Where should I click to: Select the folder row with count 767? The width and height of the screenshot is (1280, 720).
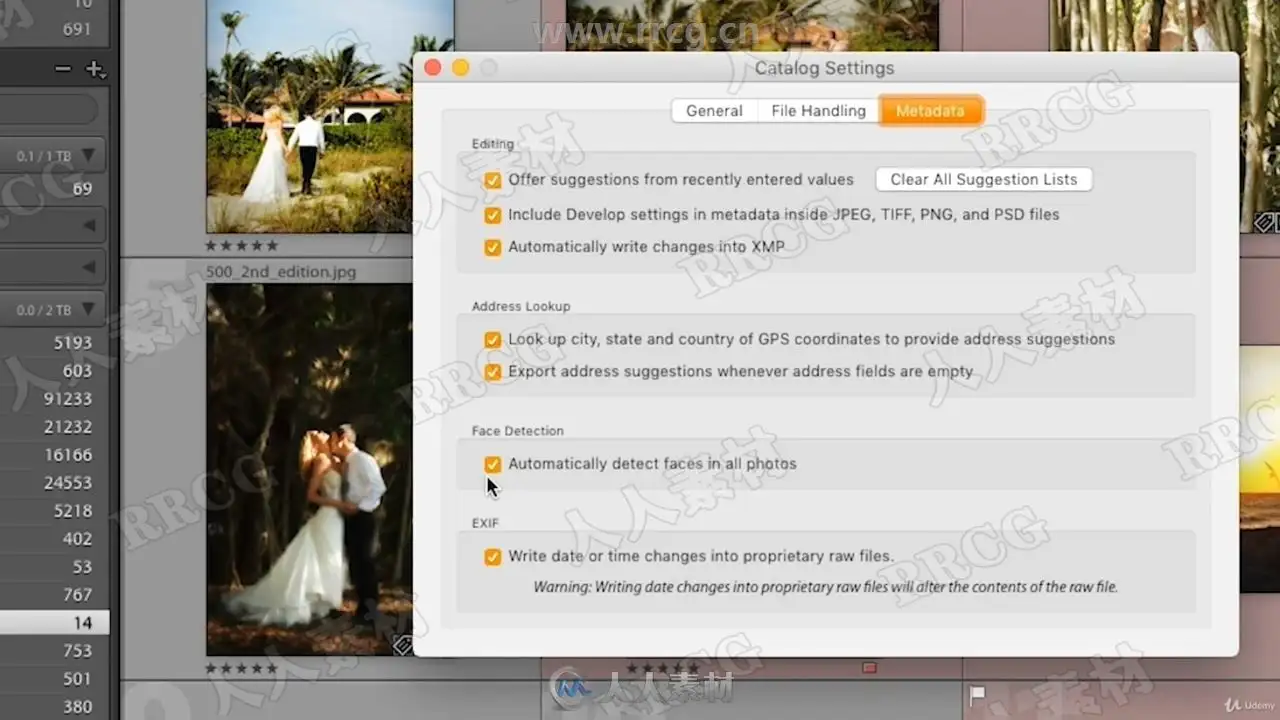click(54, 595)
